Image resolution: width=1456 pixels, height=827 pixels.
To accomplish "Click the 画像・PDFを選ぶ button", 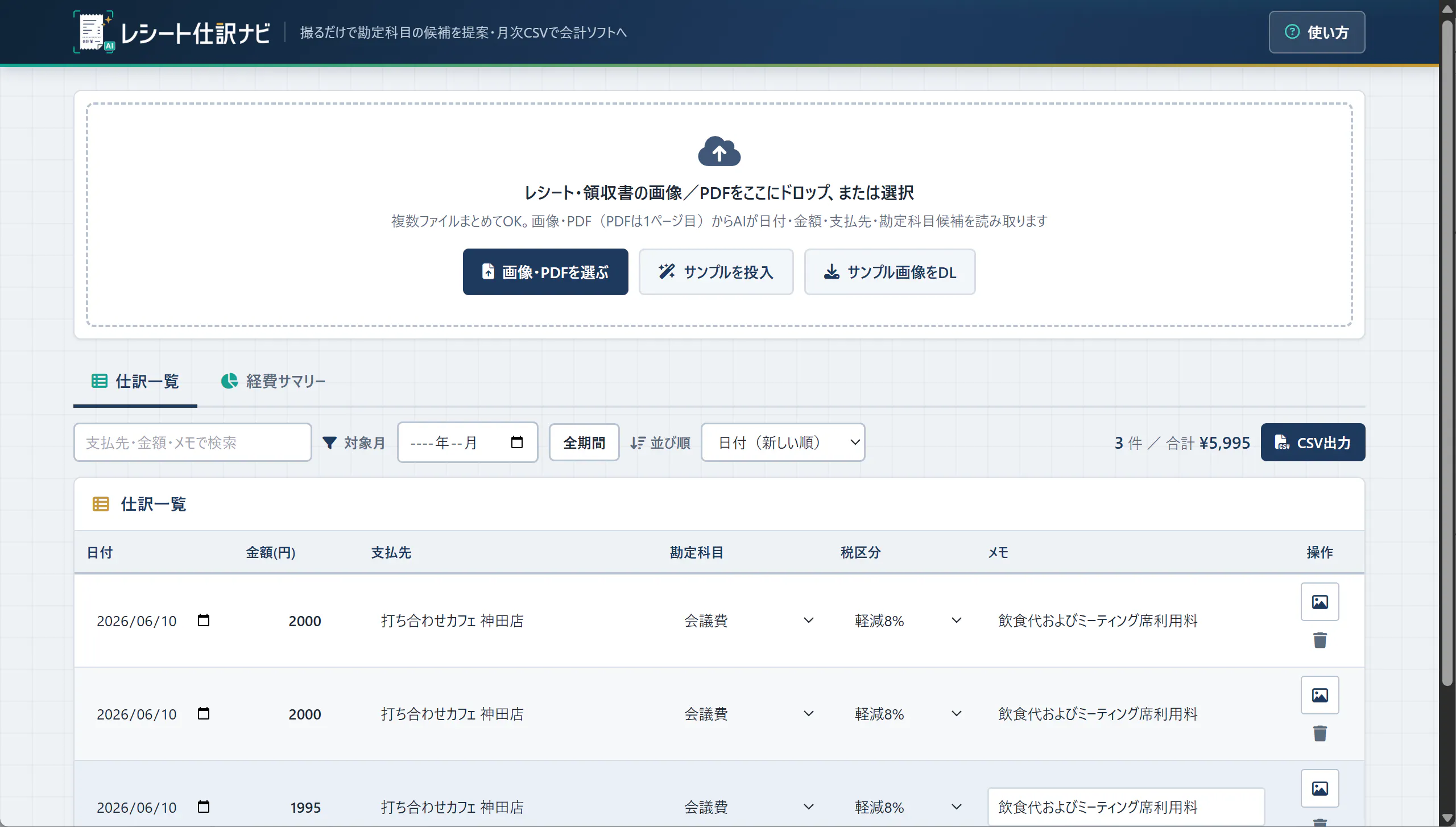I will (x=545, y=272).
